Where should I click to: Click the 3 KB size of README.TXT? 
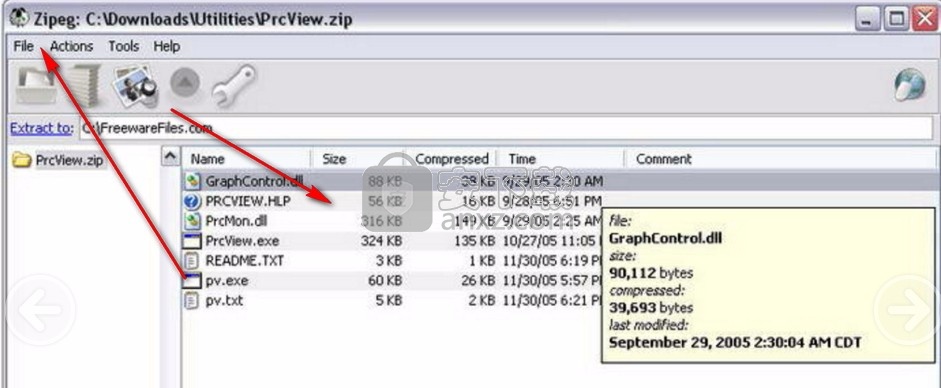click(x=388, y=260)
